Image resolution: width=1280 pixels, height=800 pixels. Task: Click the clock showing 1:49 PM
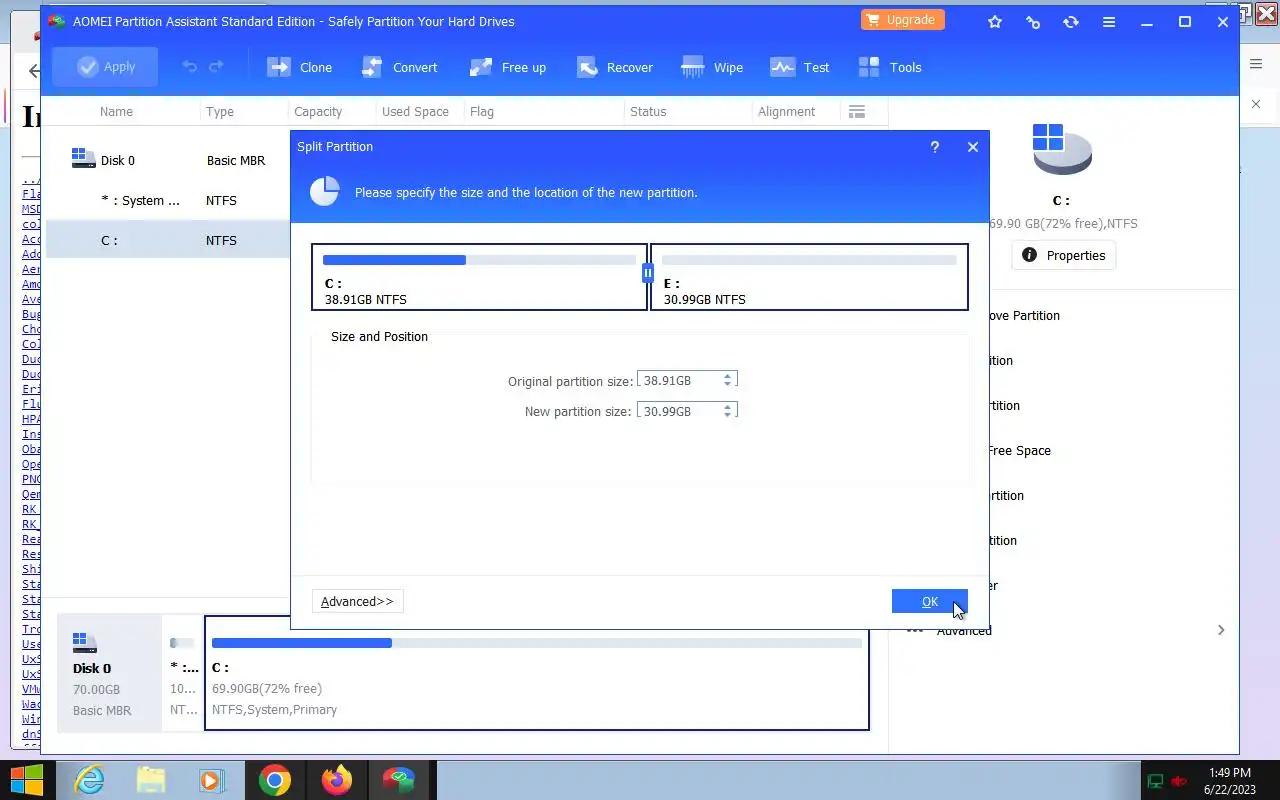pyautogui.click(x=1230, y=773)
